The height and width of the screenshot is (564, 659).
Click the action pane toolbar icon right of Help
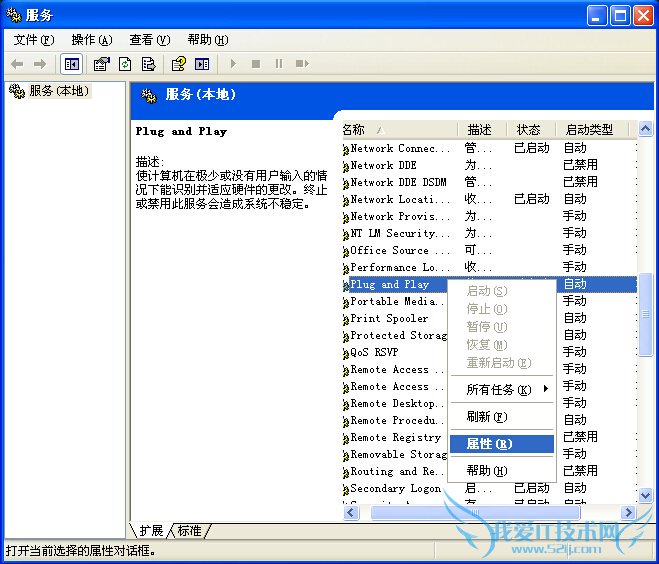pyautogui.click(x=202, y=64)
